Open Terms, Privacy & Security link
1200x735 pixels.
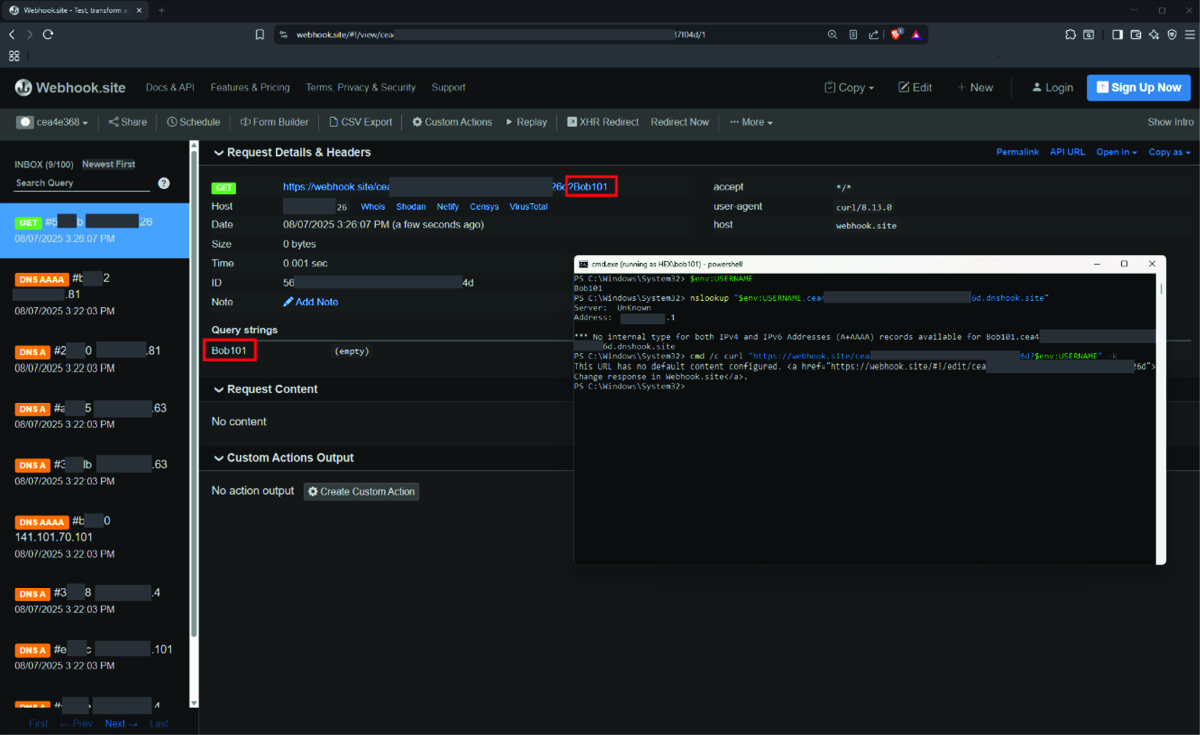point(361,87)
